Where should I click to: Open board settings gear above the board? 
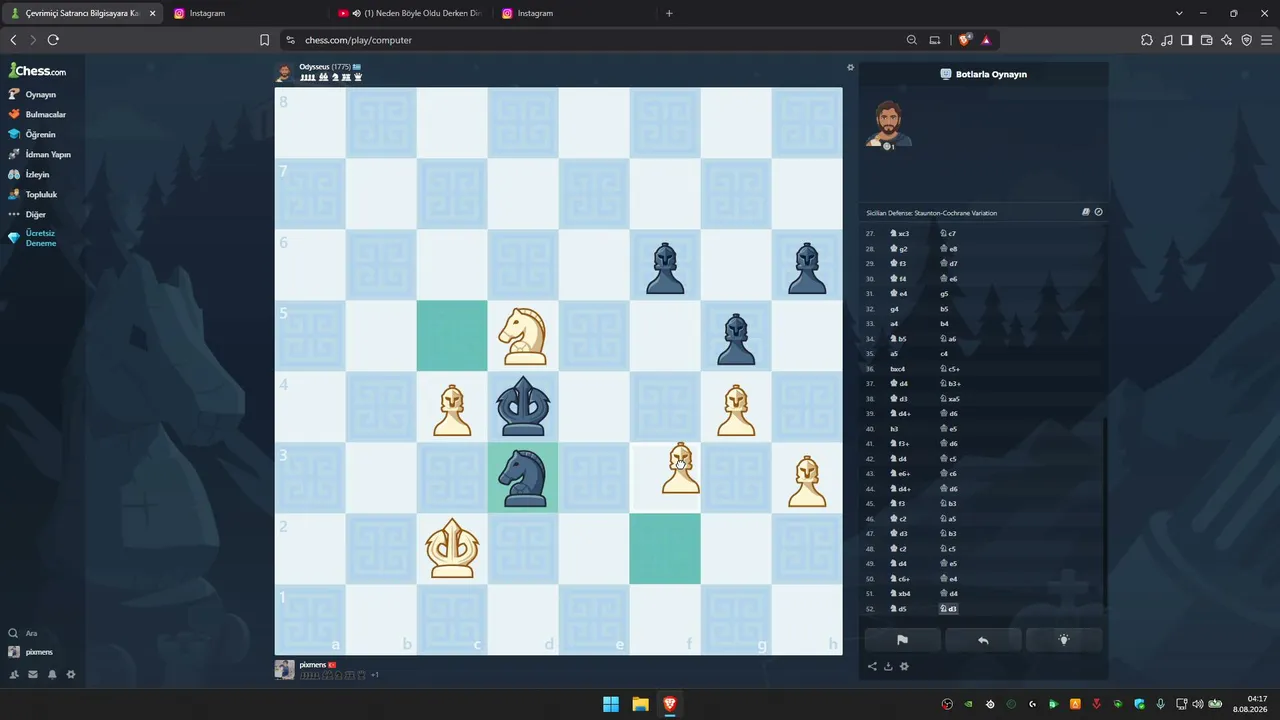(x=851, y=68)
